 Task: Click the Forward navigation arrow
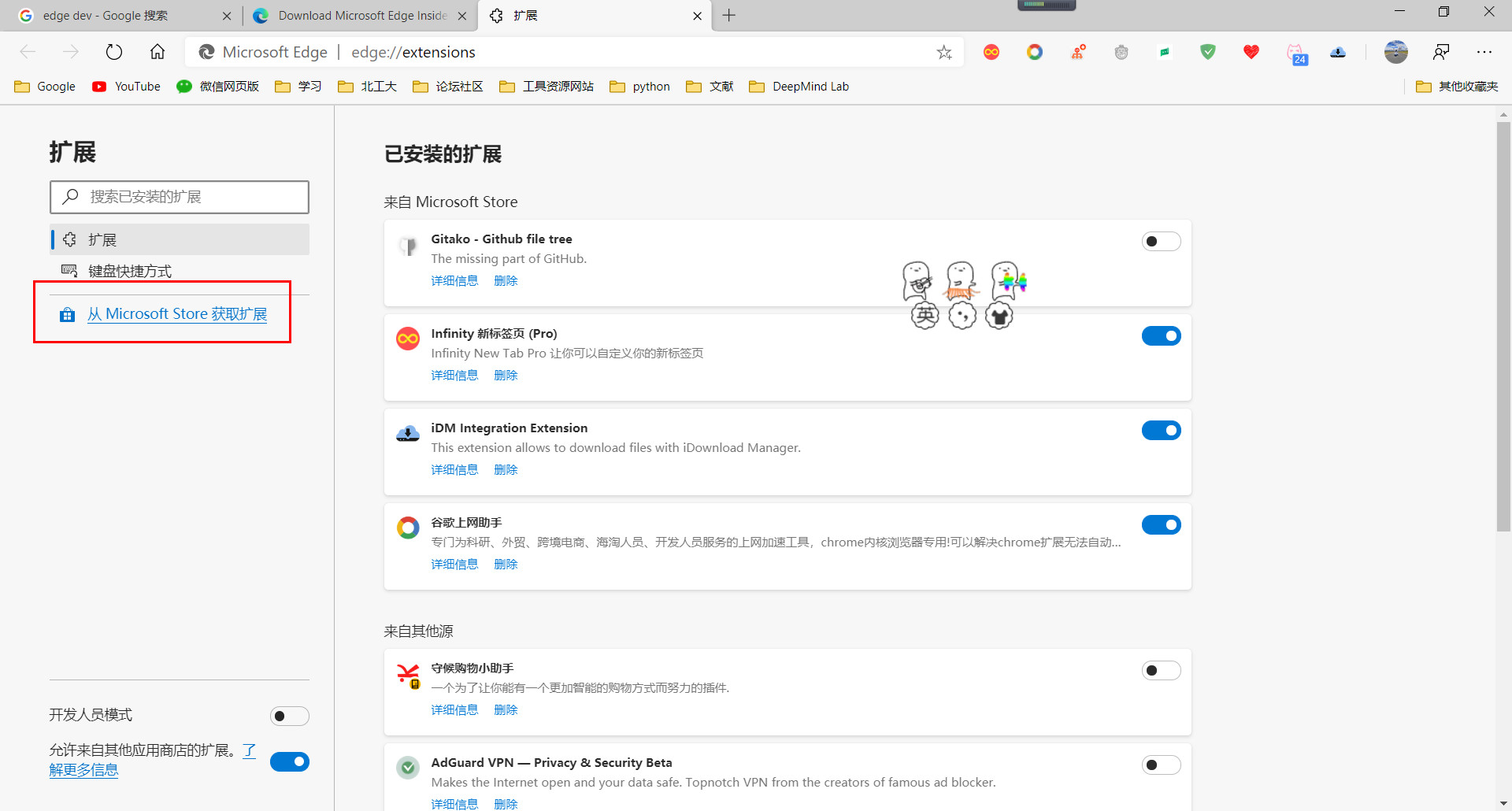pos(71,52)
